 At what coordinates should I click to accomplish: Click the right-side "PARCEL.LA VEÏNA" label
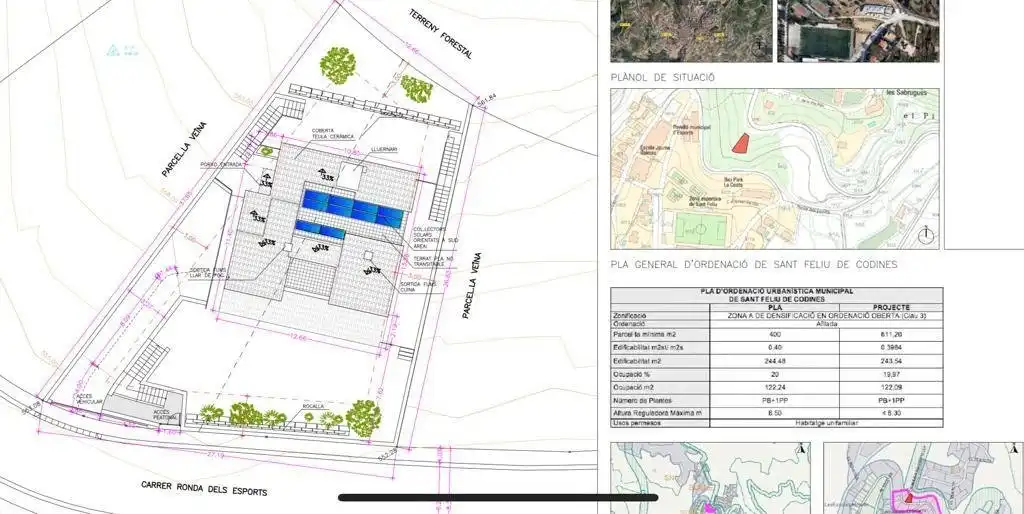pyautogui.click(x=472, y=285)
